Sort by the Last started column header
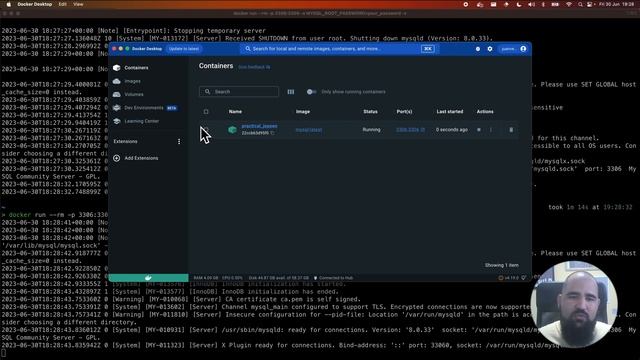The image size is (640, 360). [x=450, y=111]
